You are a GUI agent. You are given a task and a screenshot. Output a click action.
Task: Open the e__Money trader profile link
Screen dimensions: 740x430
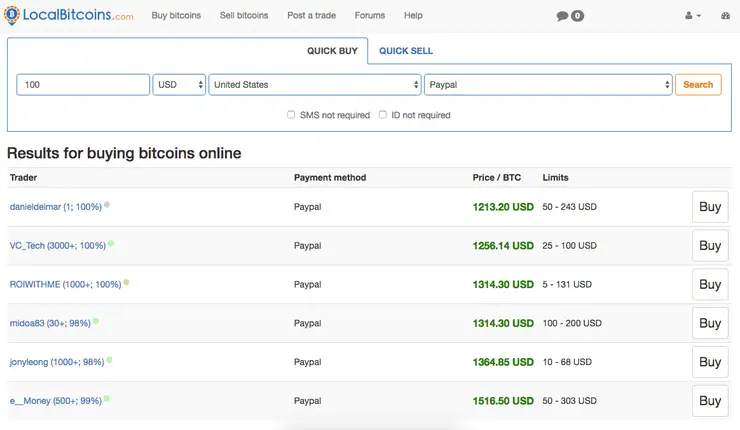pos(56,401)
